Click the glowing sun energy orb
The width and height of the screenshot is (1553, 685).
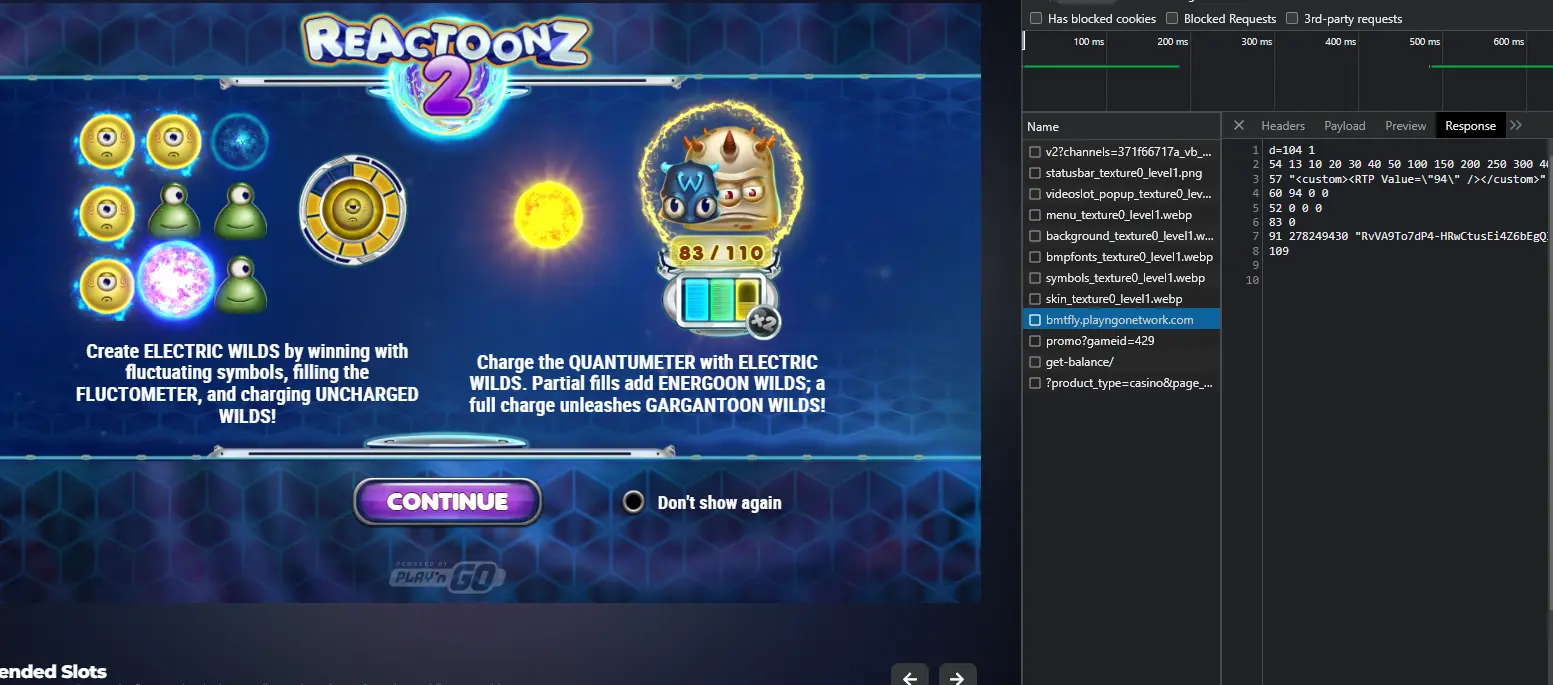548,214
